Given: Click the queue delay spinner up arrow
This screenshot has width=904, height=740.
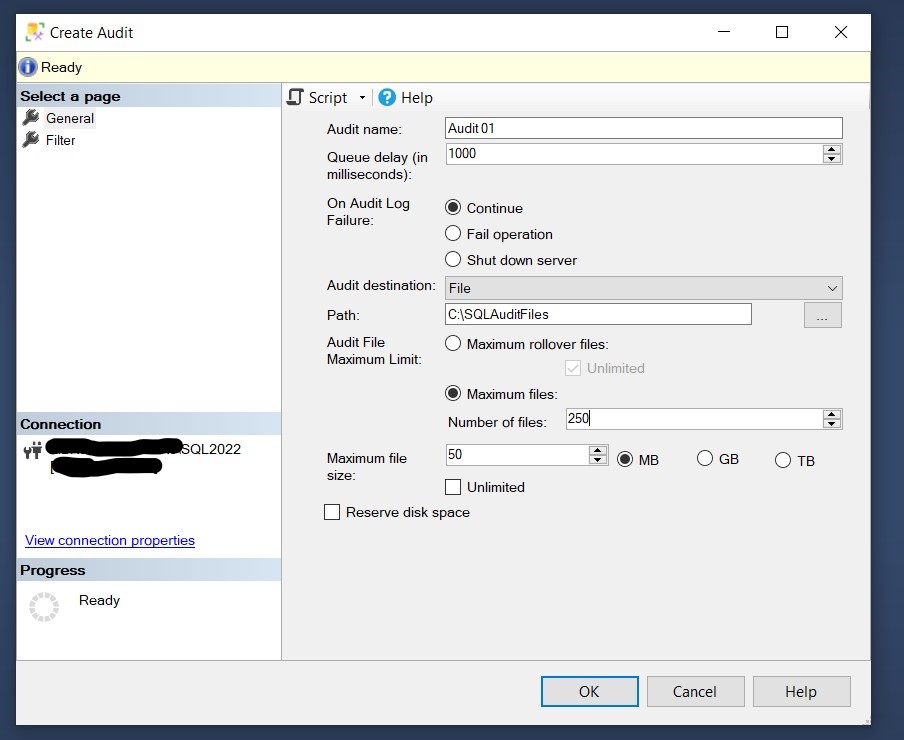Looking at the screenshot, I should (x=832, y=149).
